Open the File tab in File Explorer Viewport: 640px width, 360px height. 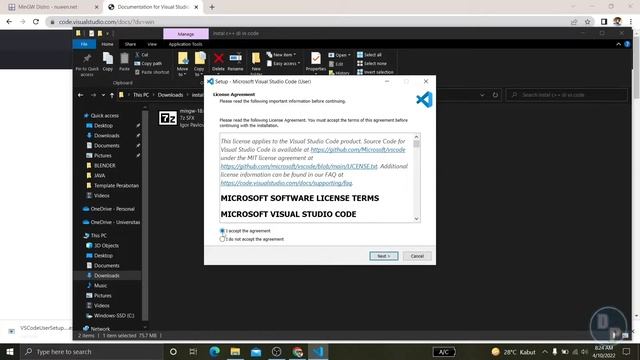point(84,44)
